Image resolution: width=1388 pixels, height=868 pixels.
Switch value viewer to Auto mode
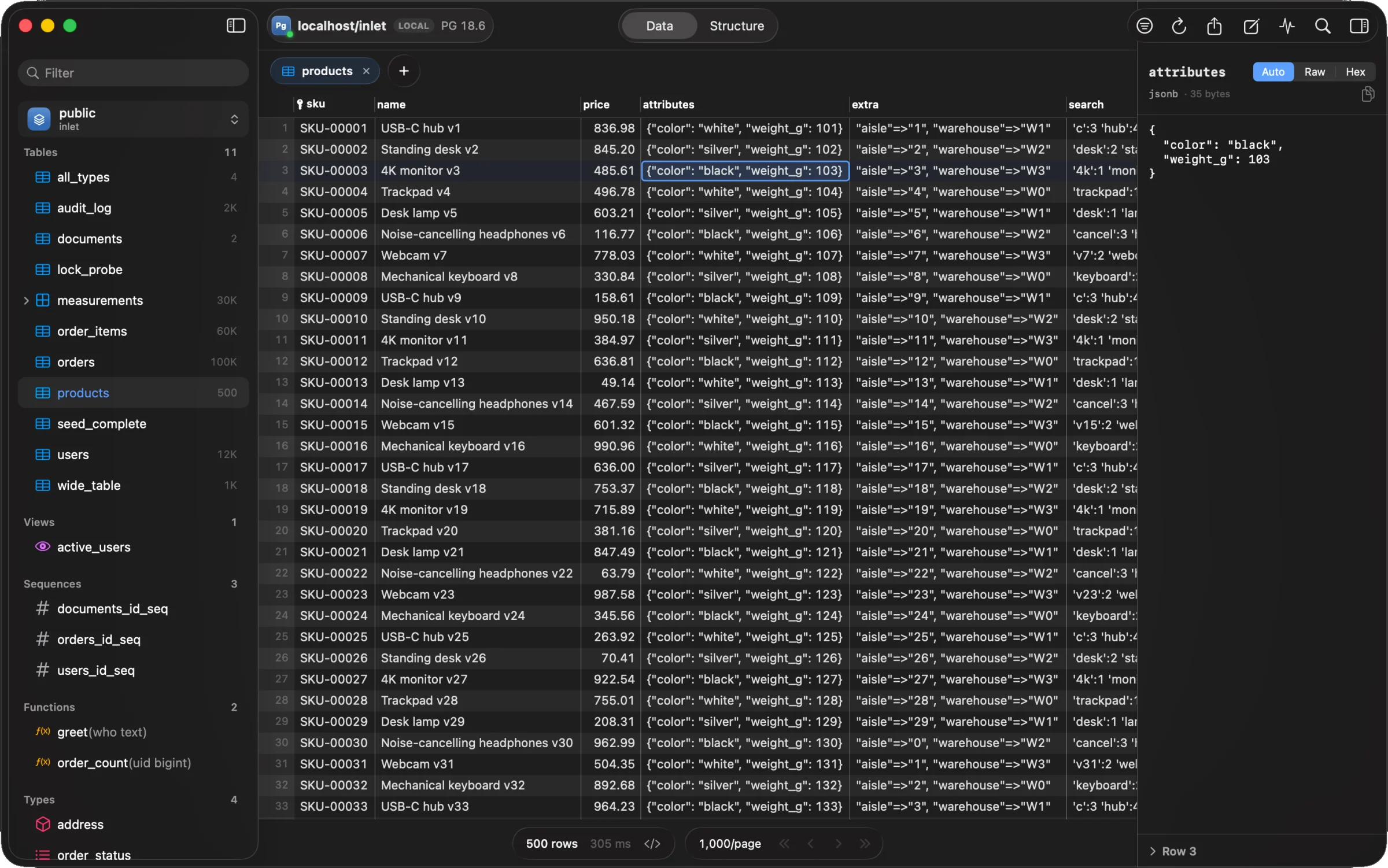point(1272,72)
